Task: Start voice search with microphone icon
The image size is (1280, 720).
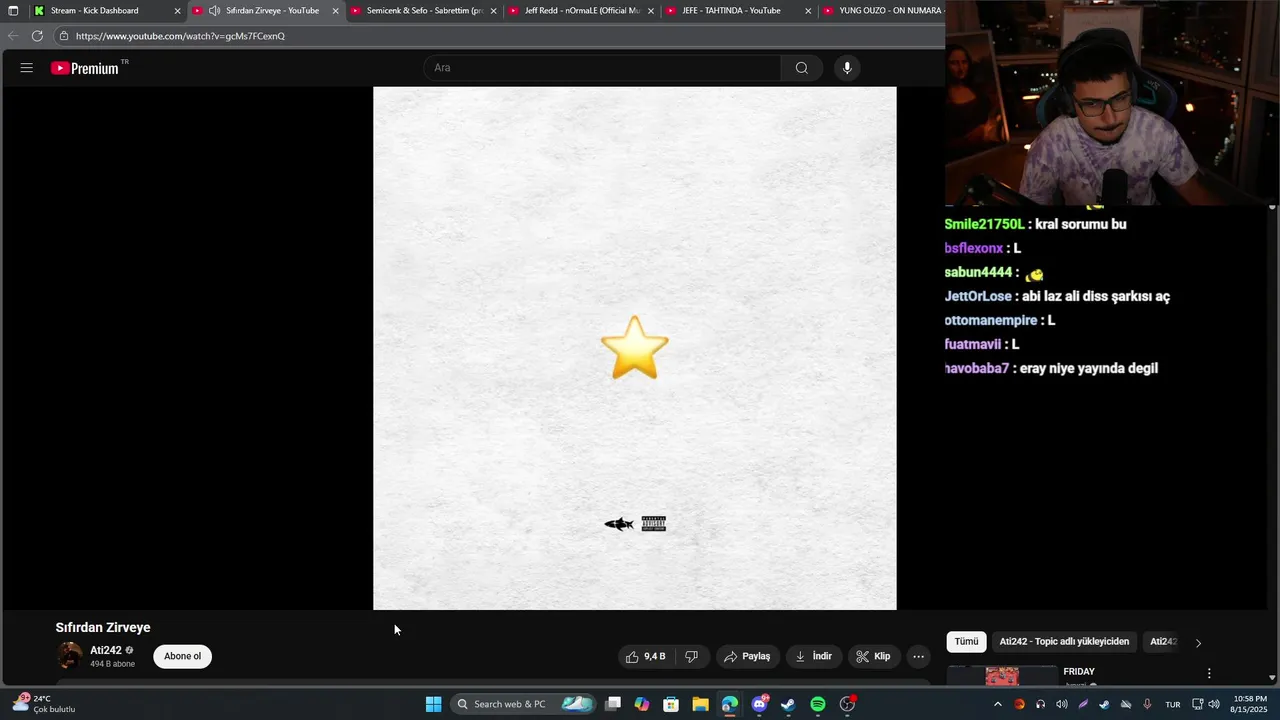Action: pyautogui.click(x=847, y=68)
